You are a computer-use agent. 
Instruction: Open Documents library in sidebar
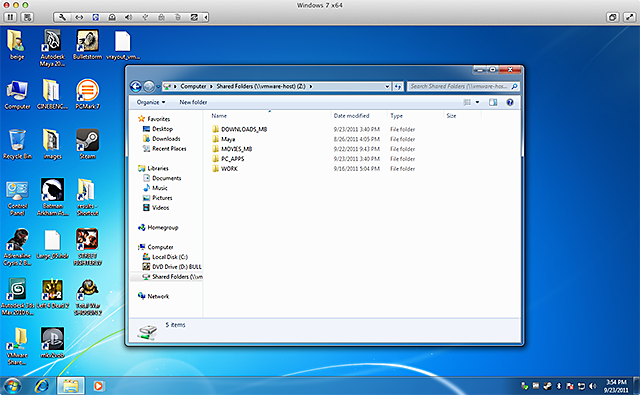coord(162,178)
